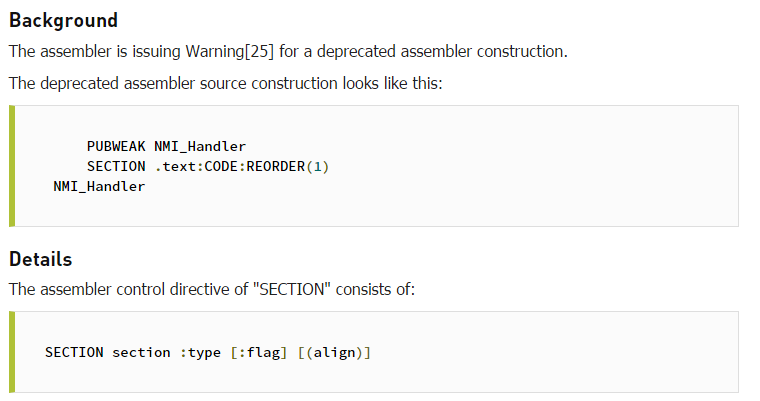Click the Warning[25] word in text
This screenshot has height=401, width=760.
click(x=230, y=51)
